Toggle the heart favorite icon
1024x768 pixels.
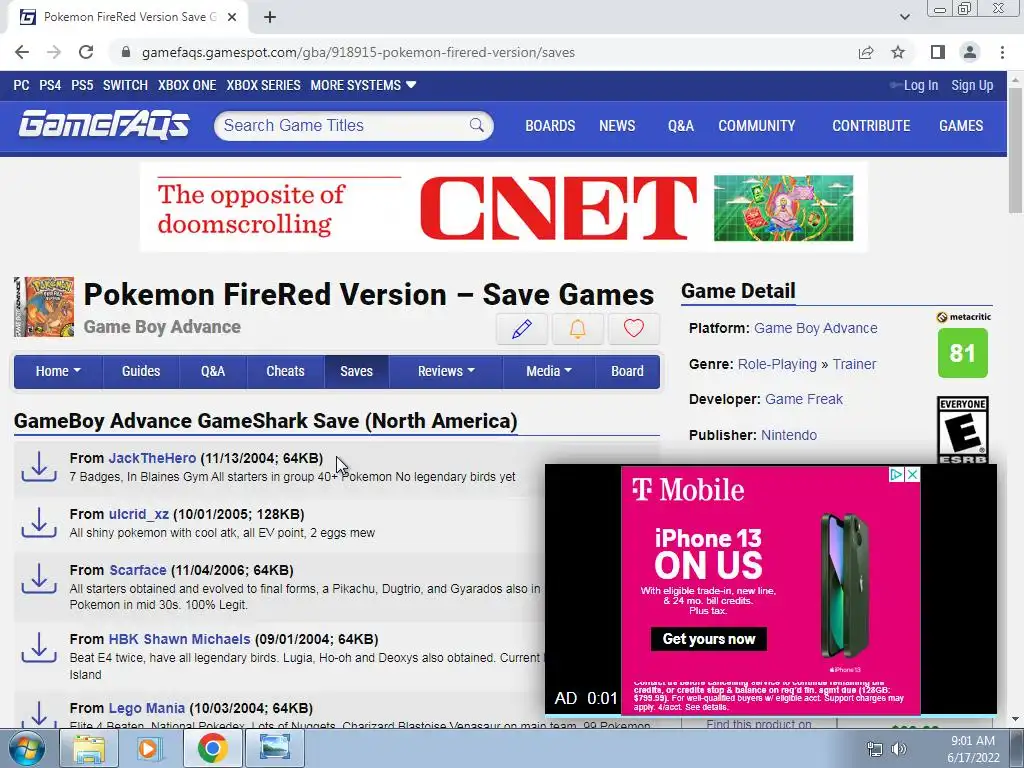633,328
